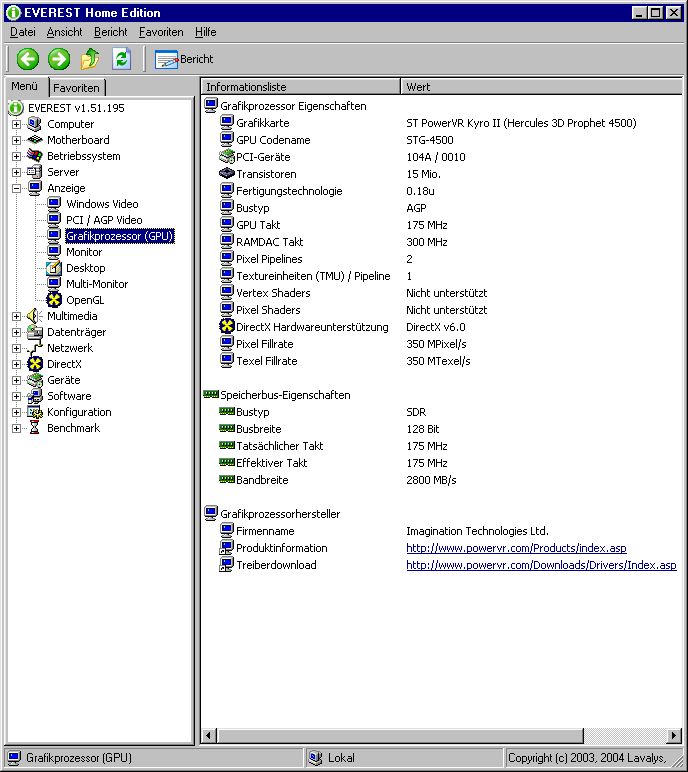Click the Desktop icon under Anzeige
688x772 pixels.
[x=54, y=268]
